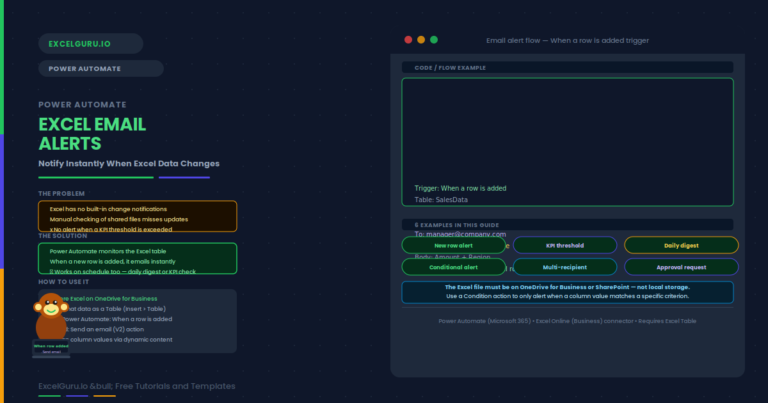Click the blue OneDrive requirement note
Image resolution: width=768 pixels, height=403 pixels.
[568, 292]
